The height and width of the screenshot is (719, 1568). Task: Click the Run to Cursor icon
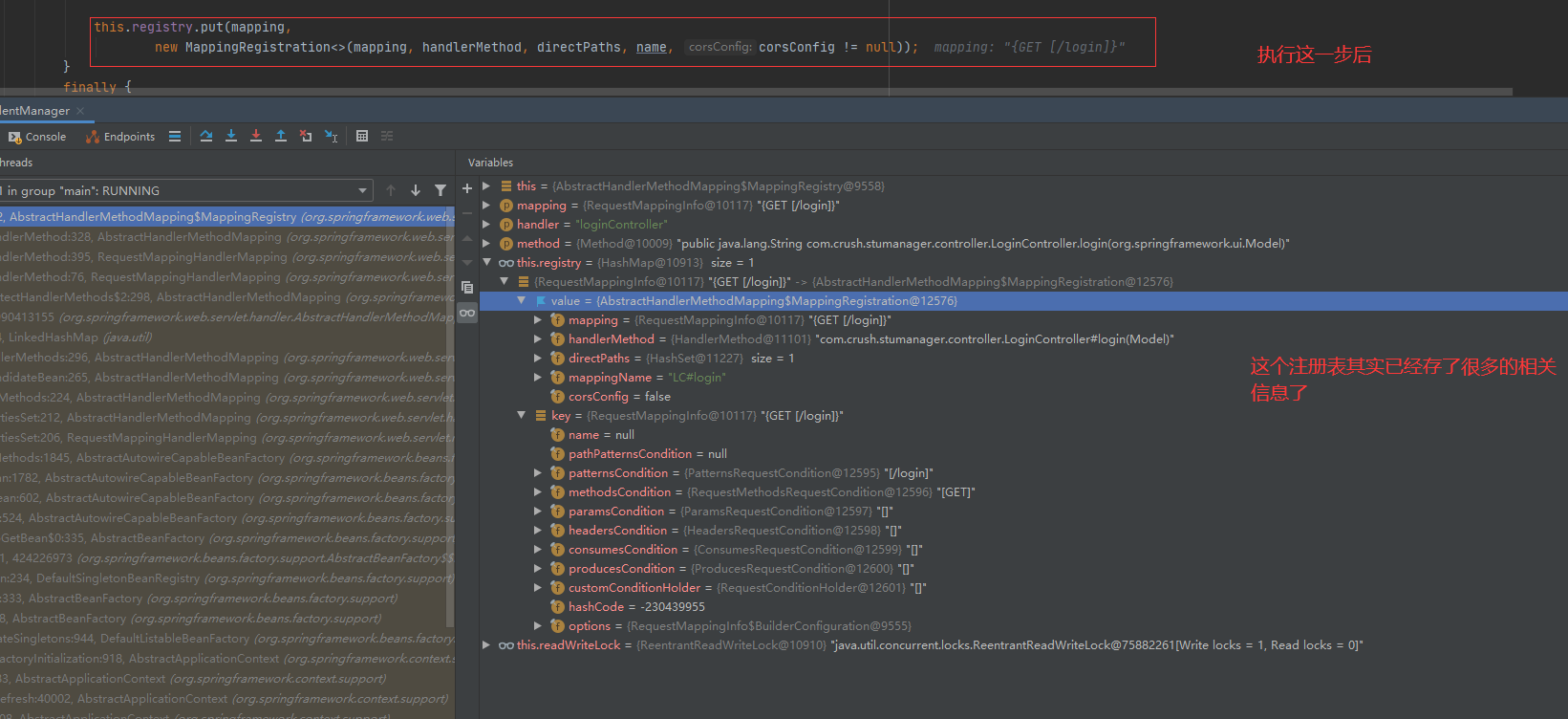tap(331, 136)
